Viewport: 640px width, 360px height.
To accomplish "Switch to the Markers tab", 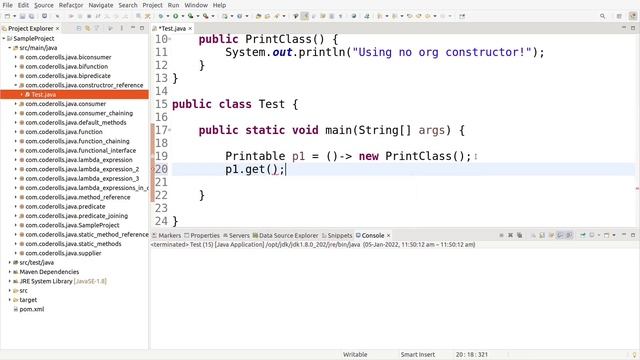I will tap(167, 236).
